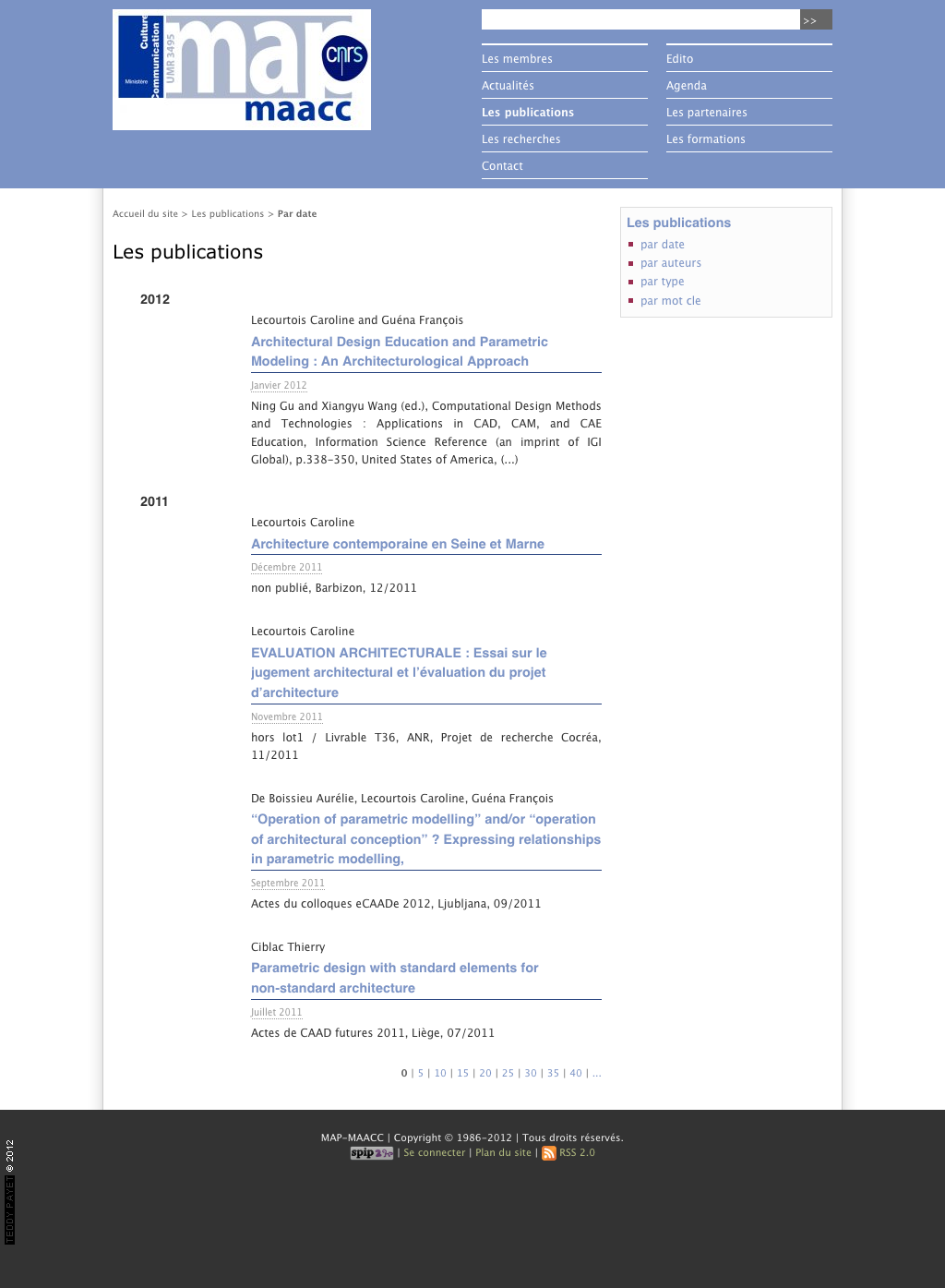The height and width of the screenshot is (1288, 945).
Task: Click Accueil du site breadcrumb
Action: (x=145, y=214)
